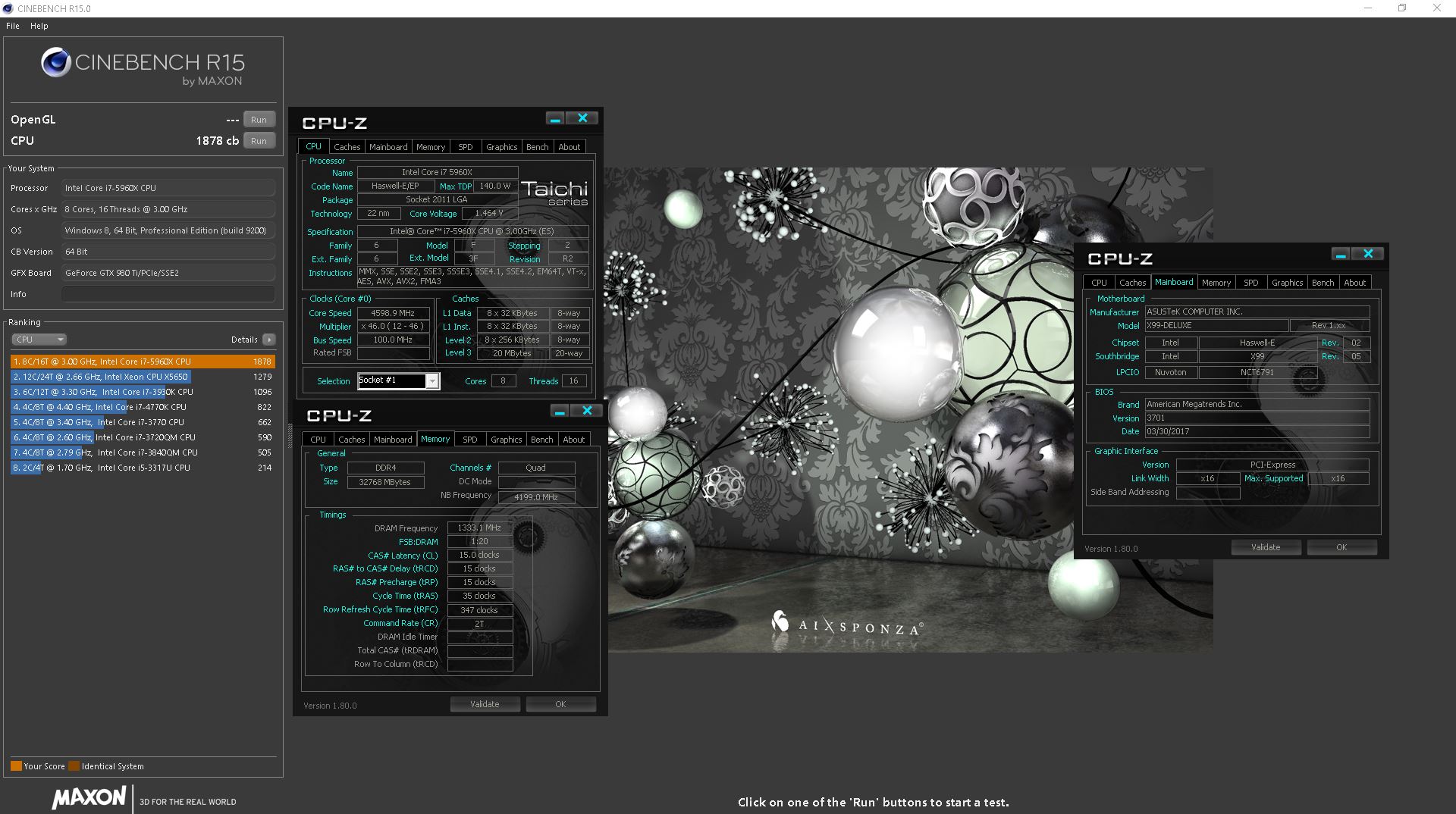Viewport: 1456px width, 814px height.
Task: Open the File menu
Action: click(x=13, y=26)
